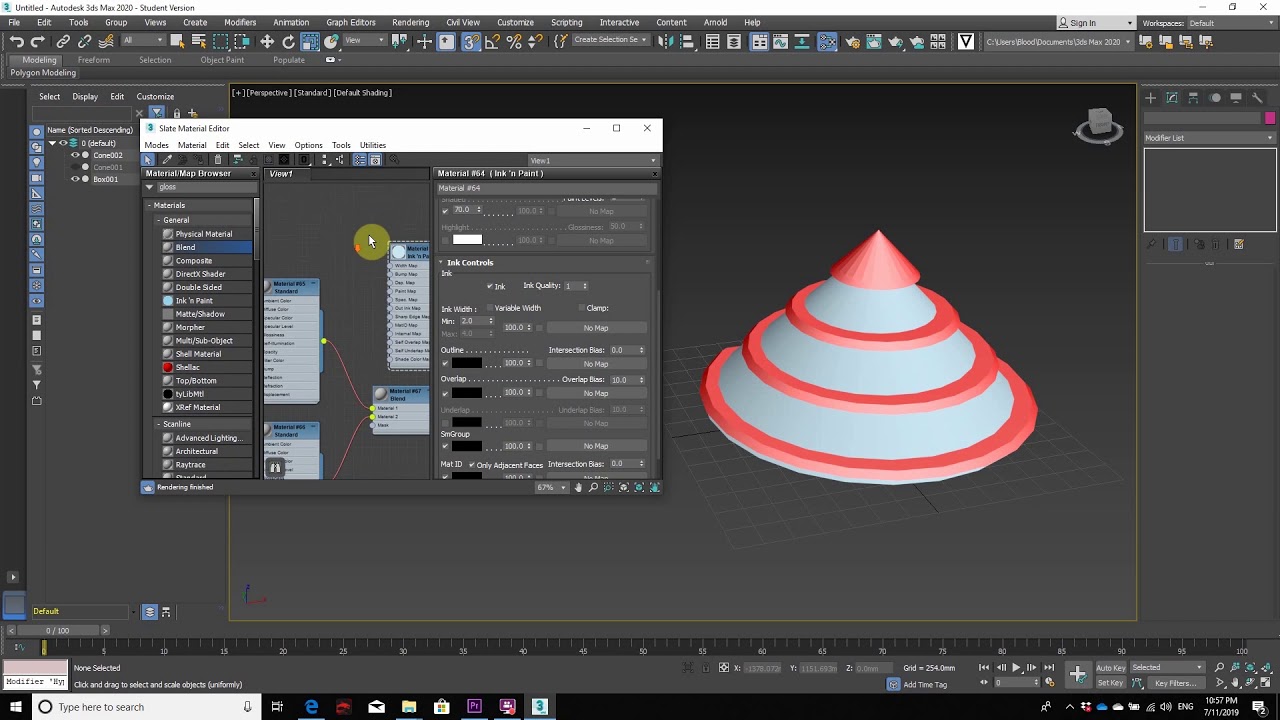Enable the Variable Width checkbox

click(490, 308)
